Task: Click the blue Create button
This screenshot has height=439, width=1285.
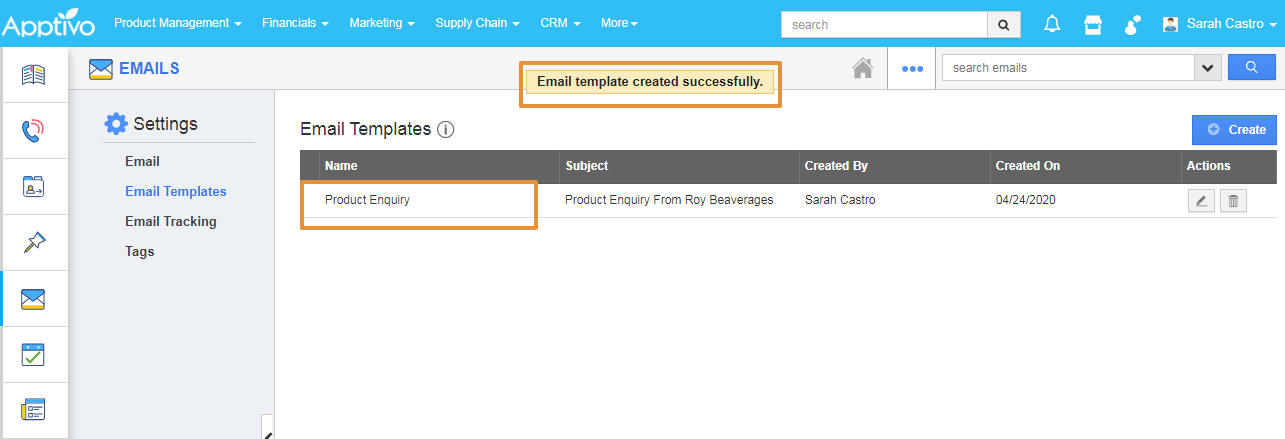Action: click(1234, 130)
